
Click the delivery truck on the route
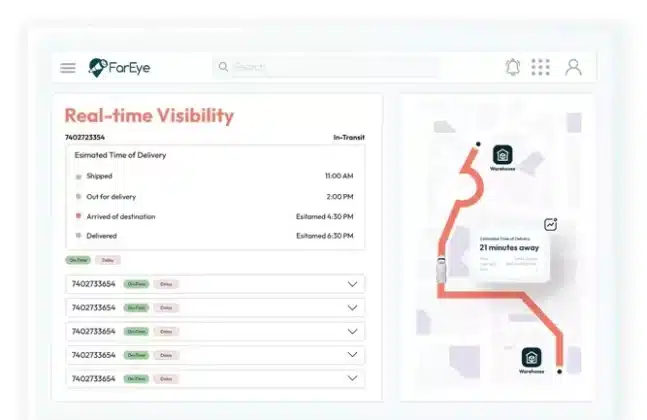[x=441, y=270]
